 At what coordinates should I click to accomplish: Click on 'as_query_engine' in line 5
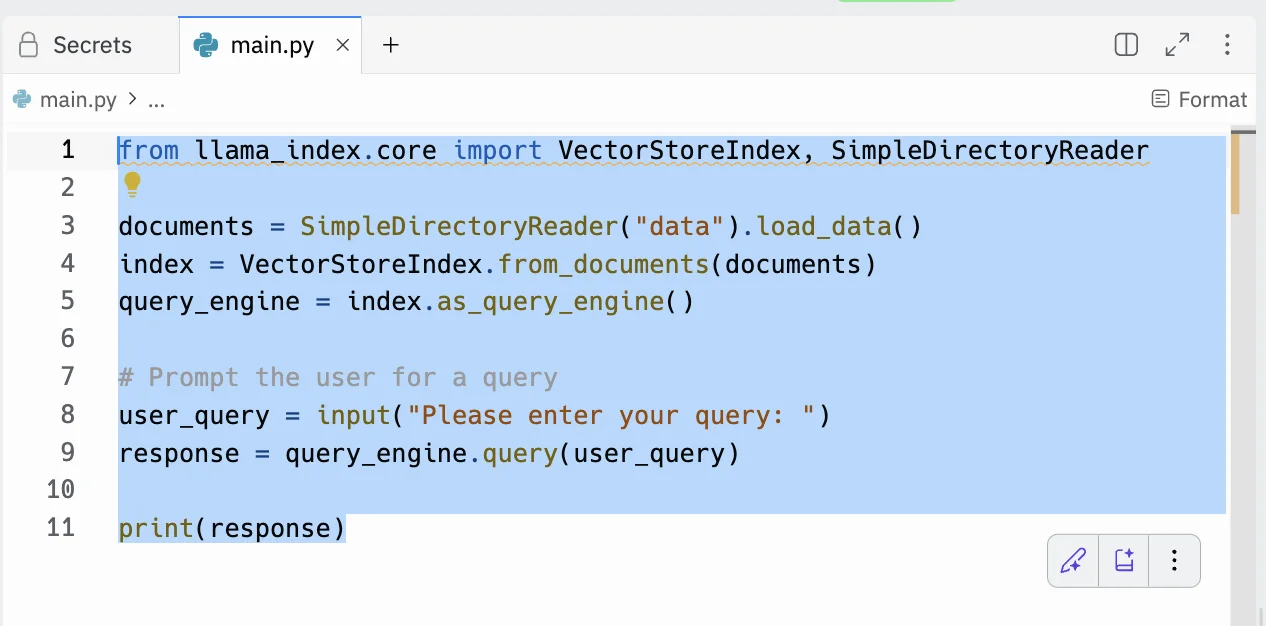(x=550, y=302)
